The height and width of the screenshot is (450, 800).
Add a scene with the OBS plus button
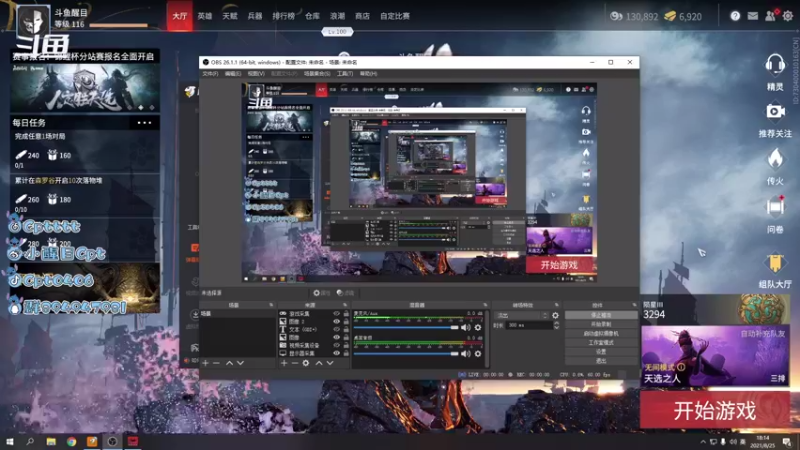tap(205, 363)
